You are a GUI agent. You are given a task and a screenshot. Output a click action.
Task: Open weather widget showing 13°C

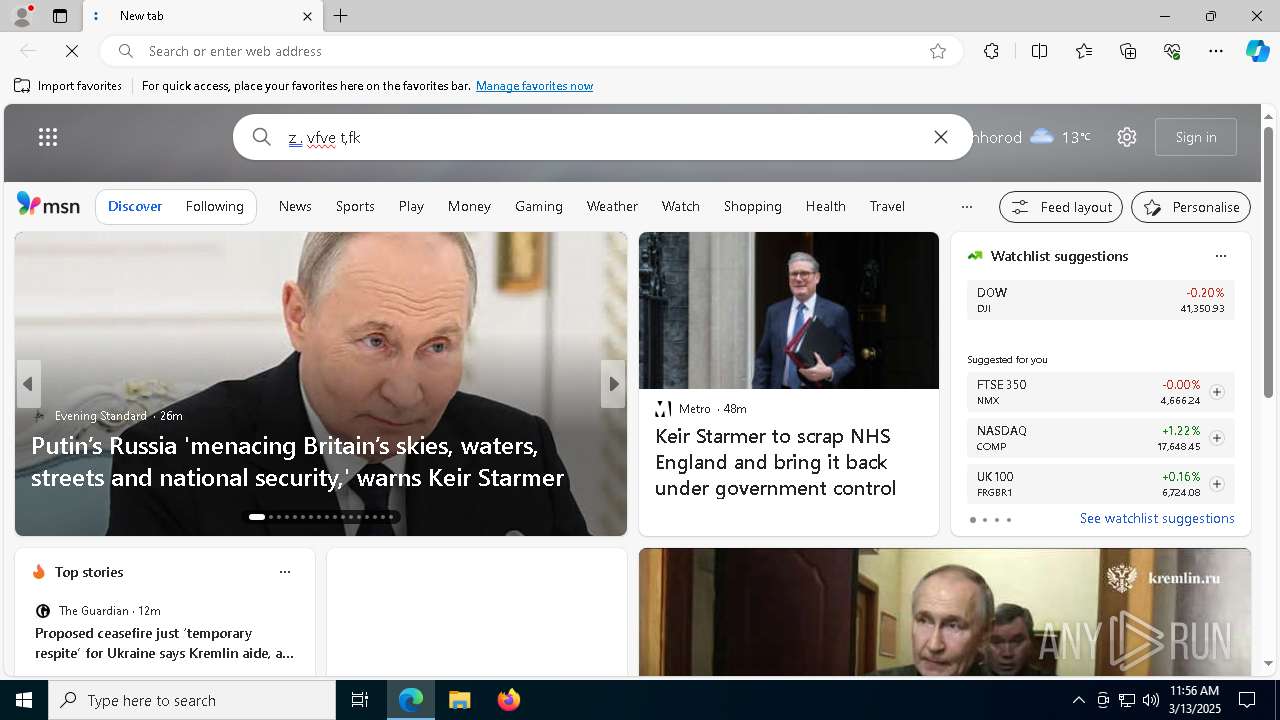(x=1031, y=137)
